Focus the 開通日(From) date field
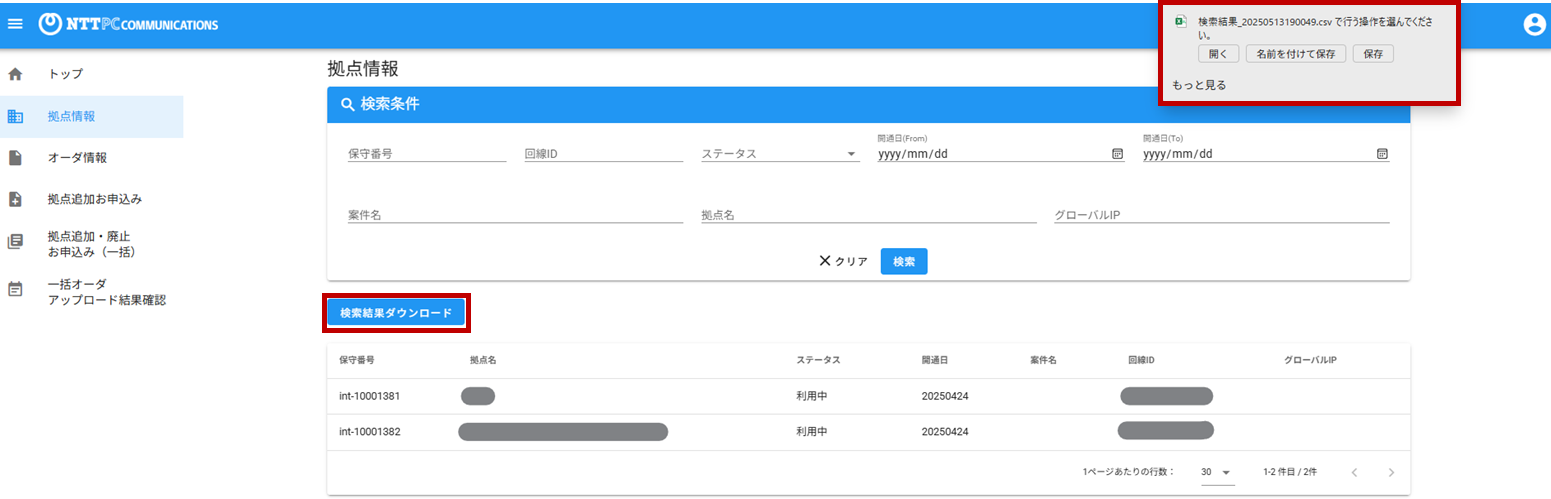The height and width of the screenshot is (499, 1551). click(1001, 154)
